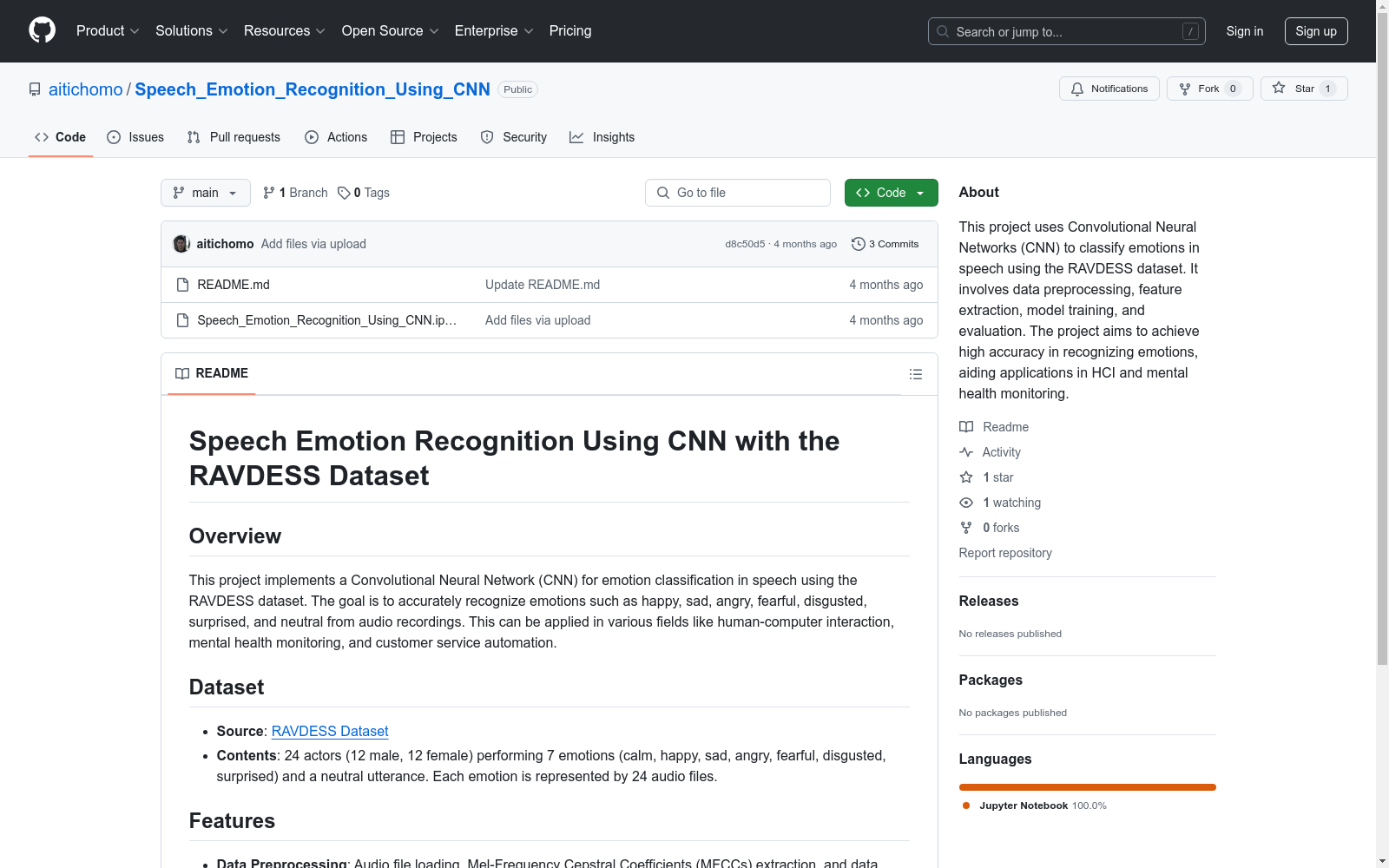Focus the Search or jump to field

coord(1067,31)
